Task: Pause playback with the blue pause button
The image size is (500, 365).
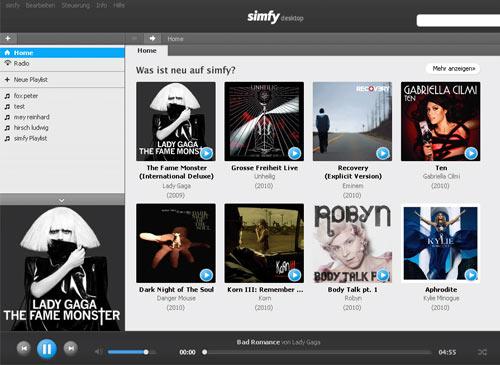Action: pyautogui.click(x=47, y=349)
